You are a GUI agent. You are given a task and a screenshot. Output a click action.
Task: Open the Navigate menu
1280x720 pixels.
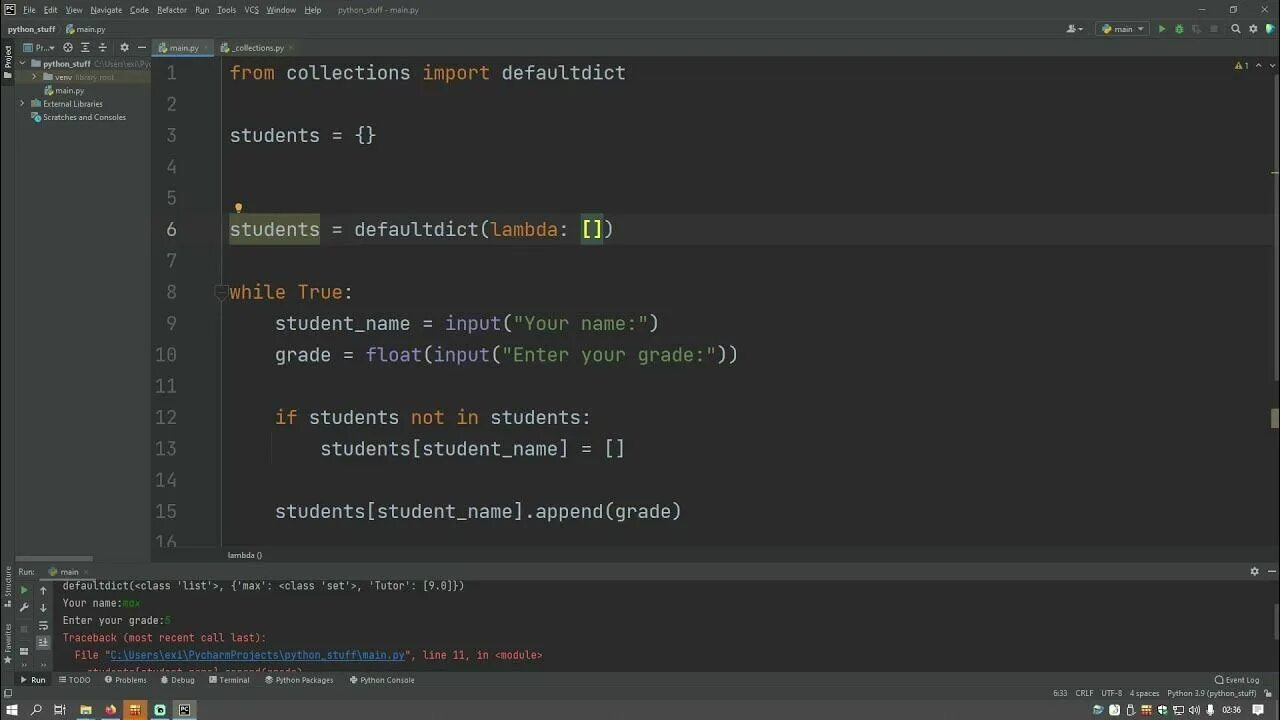106,10
